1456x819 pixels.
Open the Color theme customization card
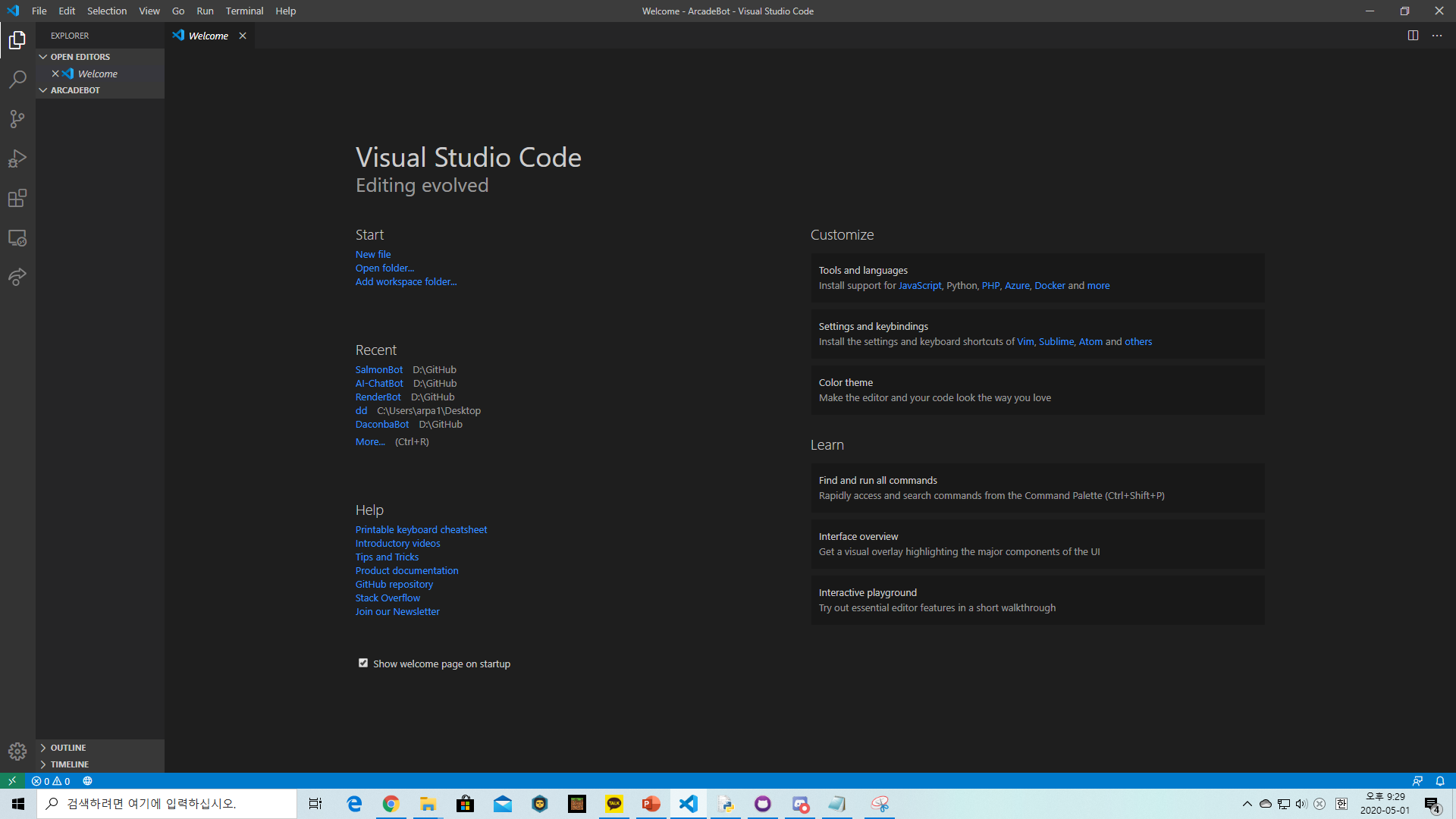point(1037,390)
